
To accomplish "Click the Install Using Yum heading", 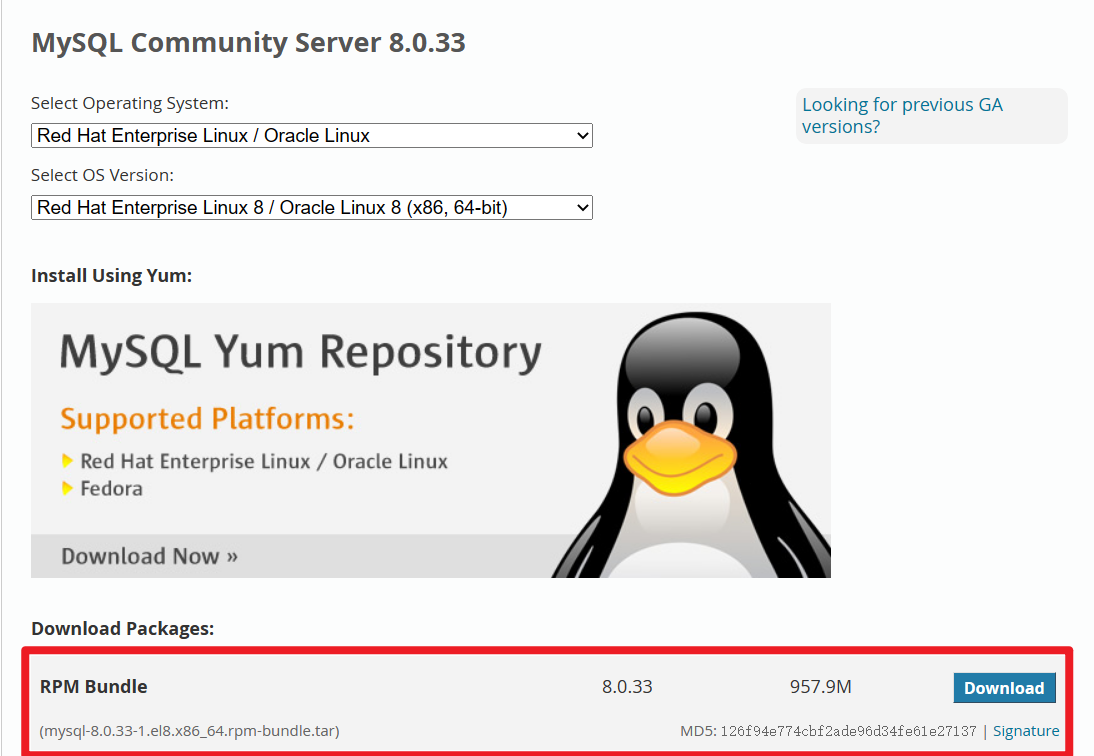I will pos(112,275).
